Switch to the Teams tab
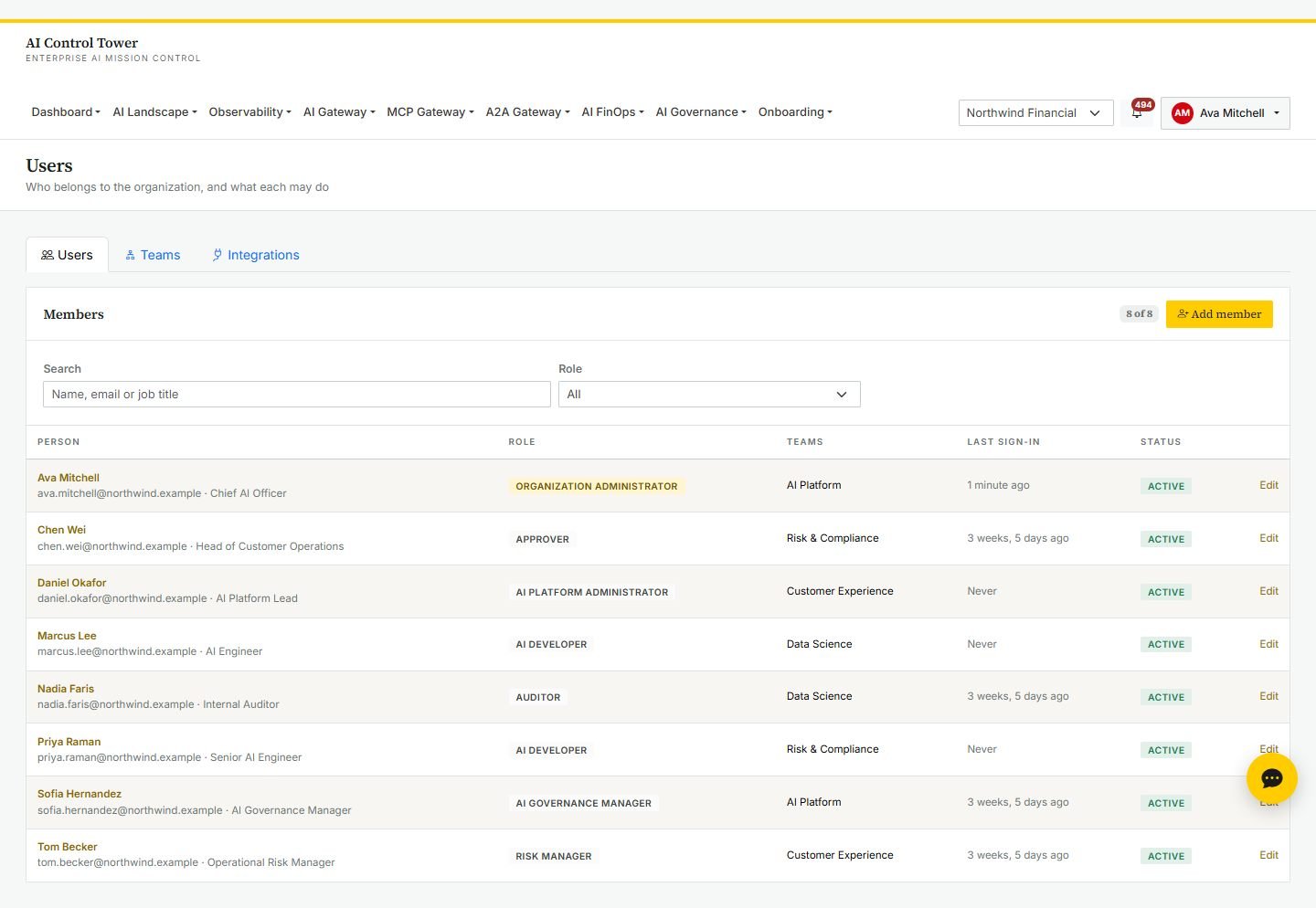The height and width of the screenshot is (908, 1316). click(x=153, y=255)
